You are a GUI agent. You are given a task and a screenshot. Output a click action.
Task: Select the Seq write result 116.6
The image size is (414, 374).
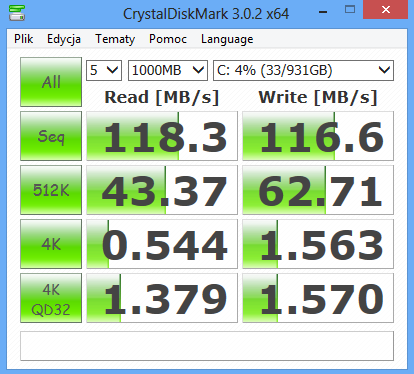pyautogui.click(x=318, y=136)
